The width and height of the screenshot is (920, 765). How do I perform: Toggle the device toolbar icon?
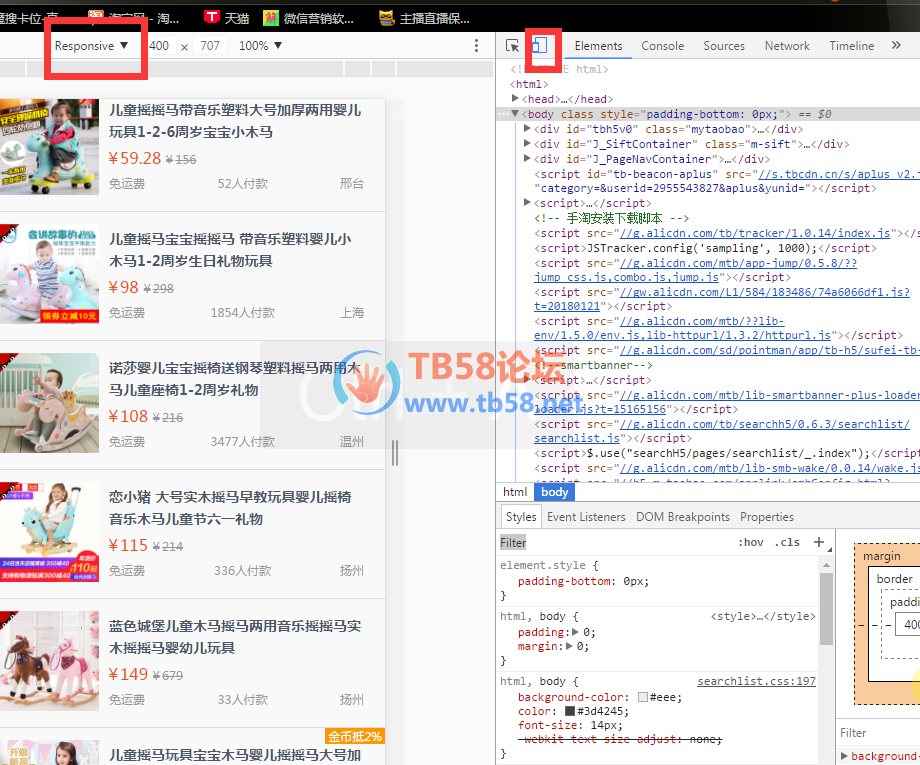(540, 45)
